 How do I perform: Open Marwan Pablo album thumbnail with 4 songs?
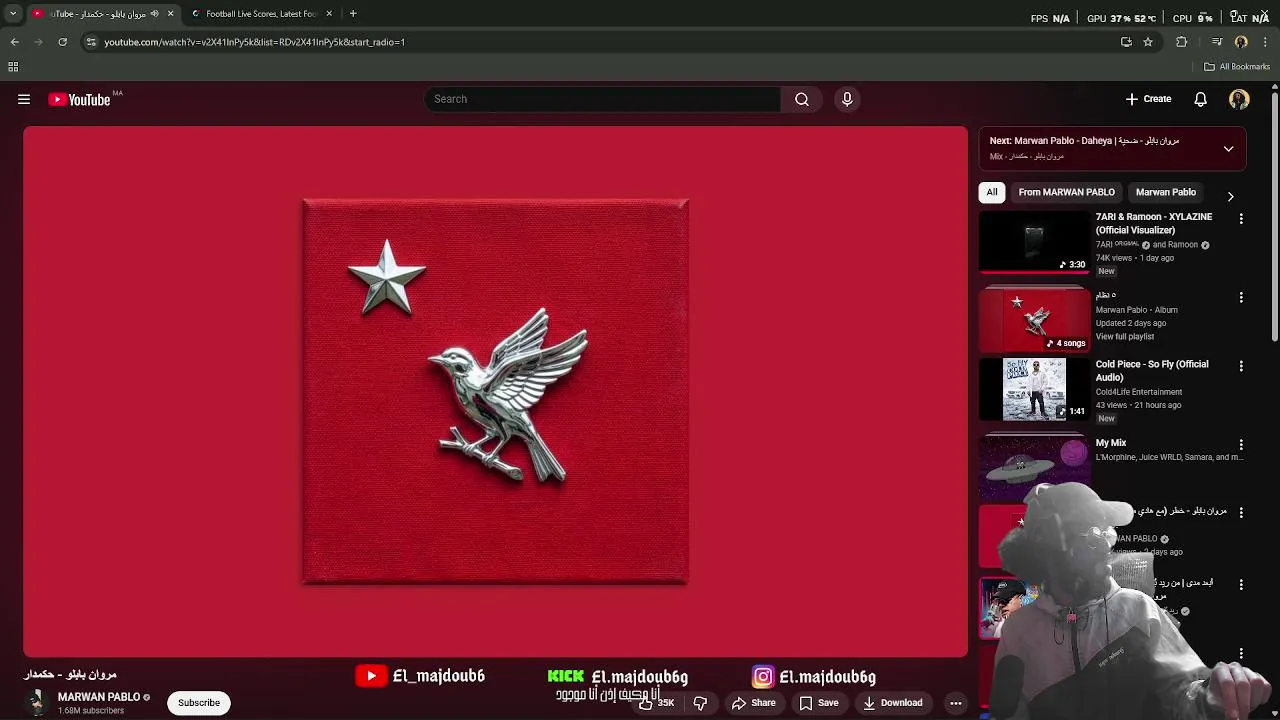click(x=1034, y=319)
